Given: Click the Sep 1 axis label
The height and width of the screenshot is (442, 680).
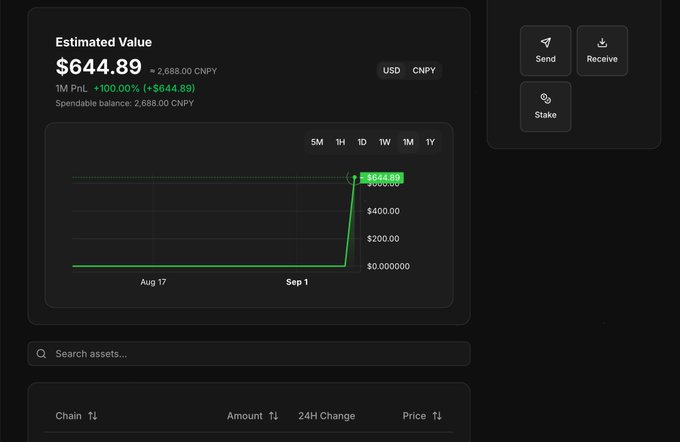Looking at the screenshot, I should click(x=297, y=282).
